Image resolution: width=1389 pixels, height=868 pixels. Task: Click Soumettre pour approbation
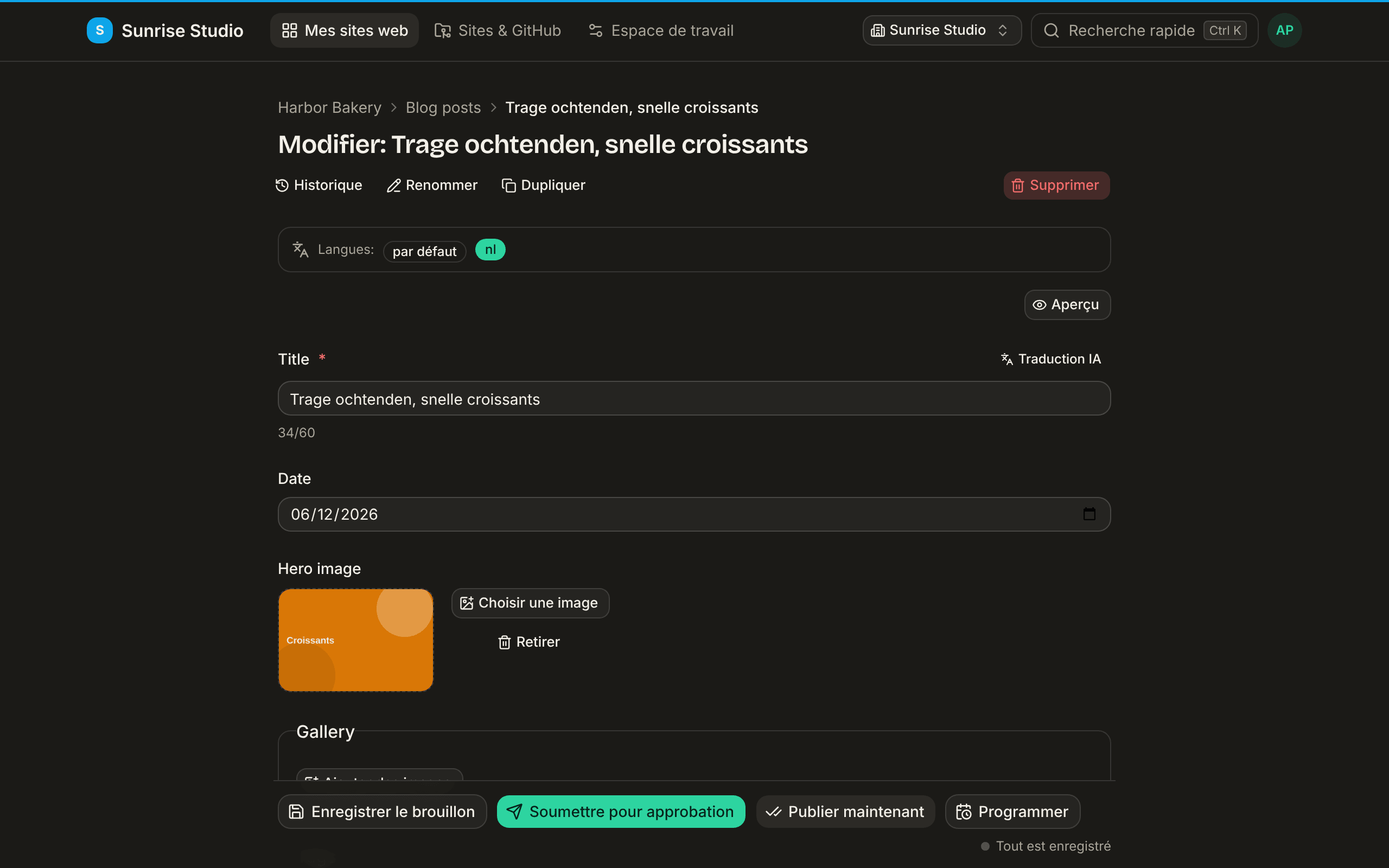point(621,812)
